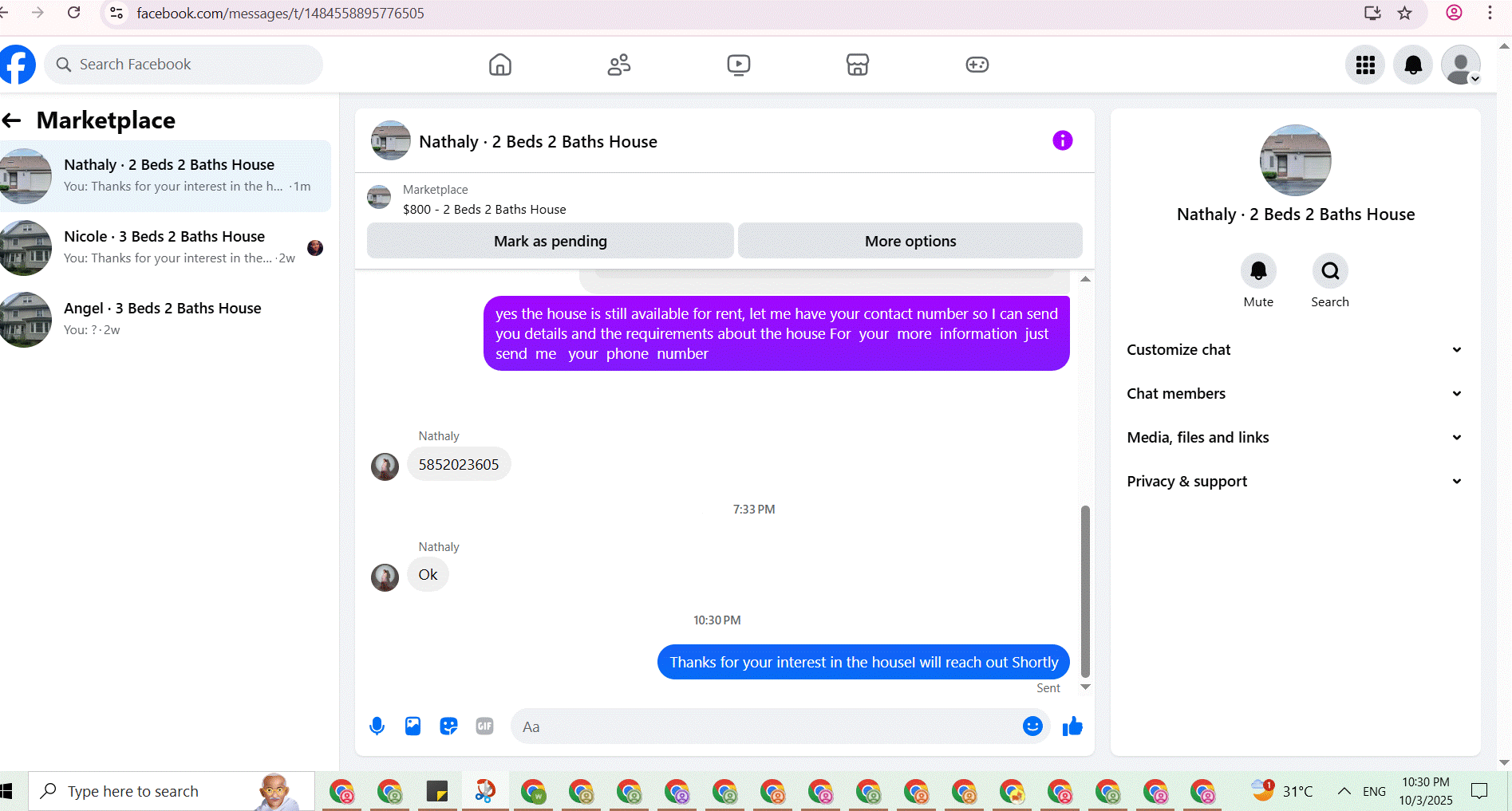
Task: Open the browser three-dot menu
Action: (1490, 13)
